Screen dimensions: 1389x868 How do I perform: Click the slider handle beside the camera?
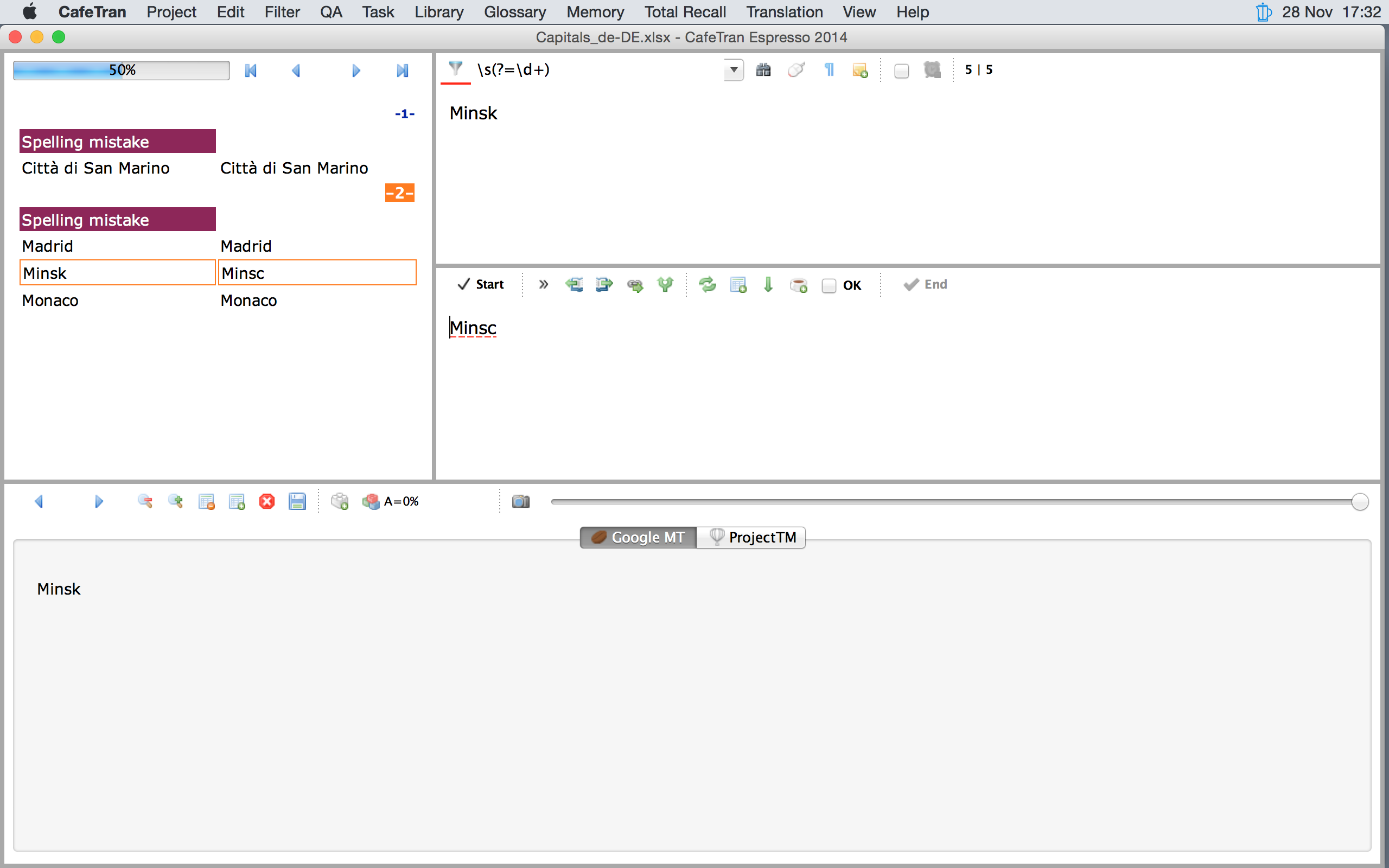1359,502
